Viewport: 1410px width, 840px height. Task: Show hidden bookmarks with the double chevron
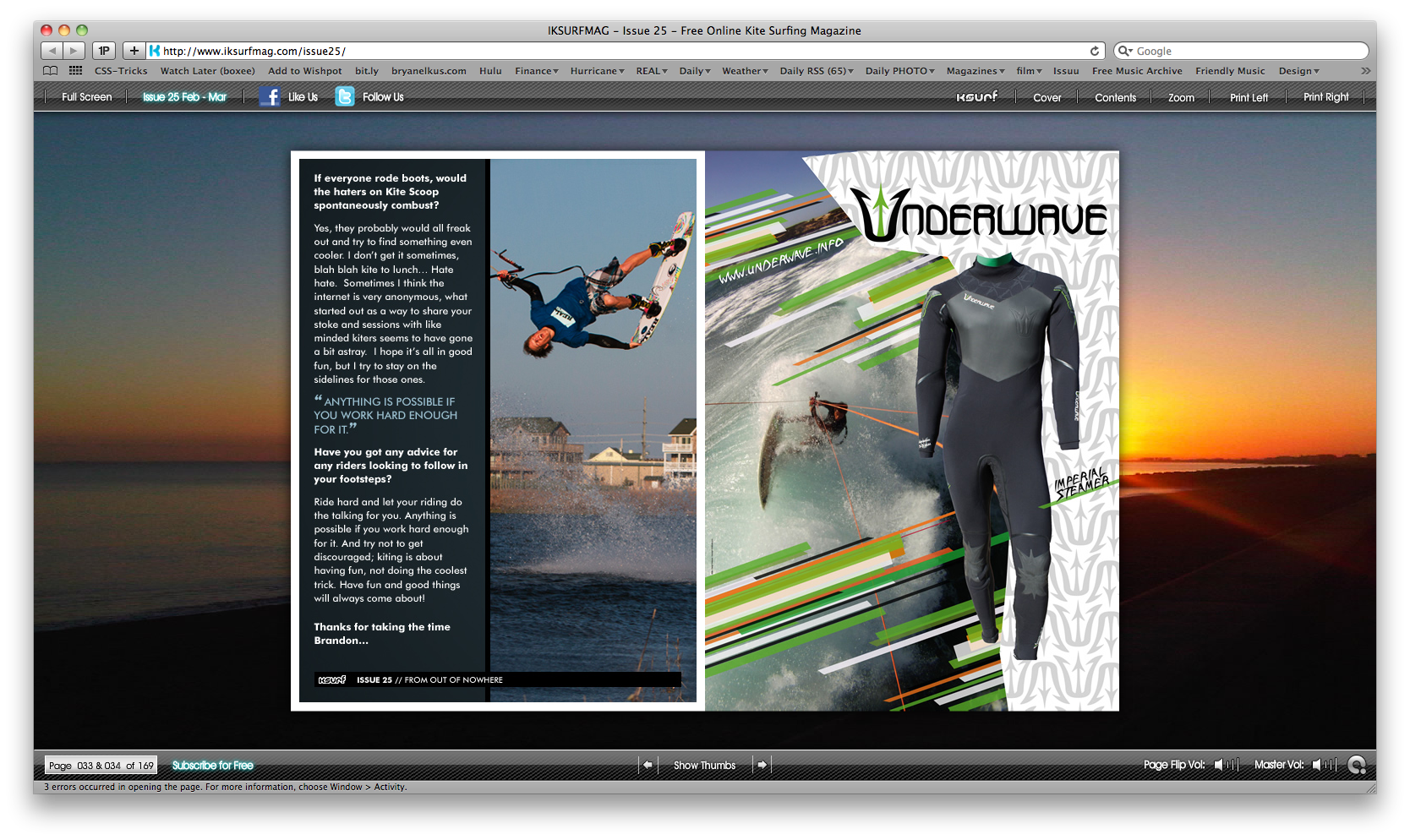[1365, 71]
